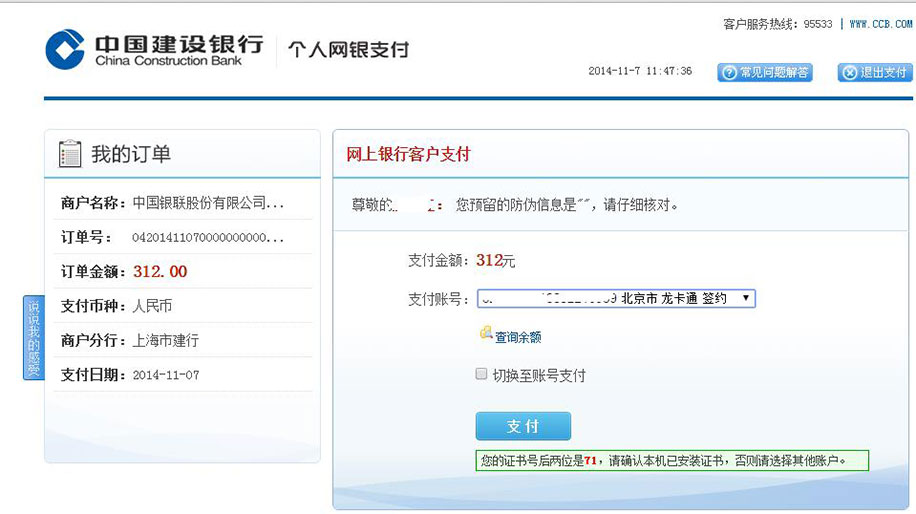Click the truncated 订单号 order number

208,237
